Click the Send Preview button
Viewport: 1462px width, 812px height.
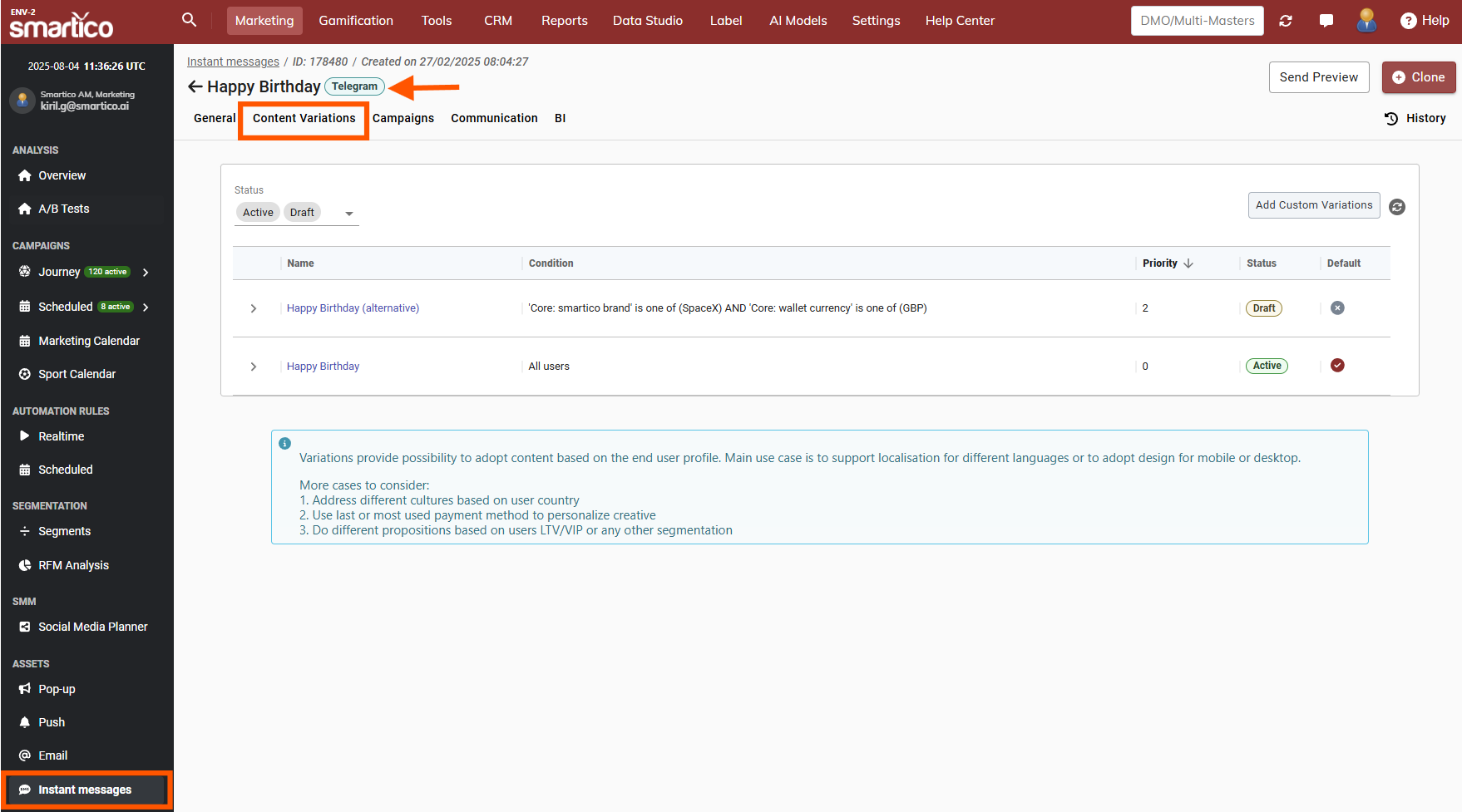[x=1318, y=77]
